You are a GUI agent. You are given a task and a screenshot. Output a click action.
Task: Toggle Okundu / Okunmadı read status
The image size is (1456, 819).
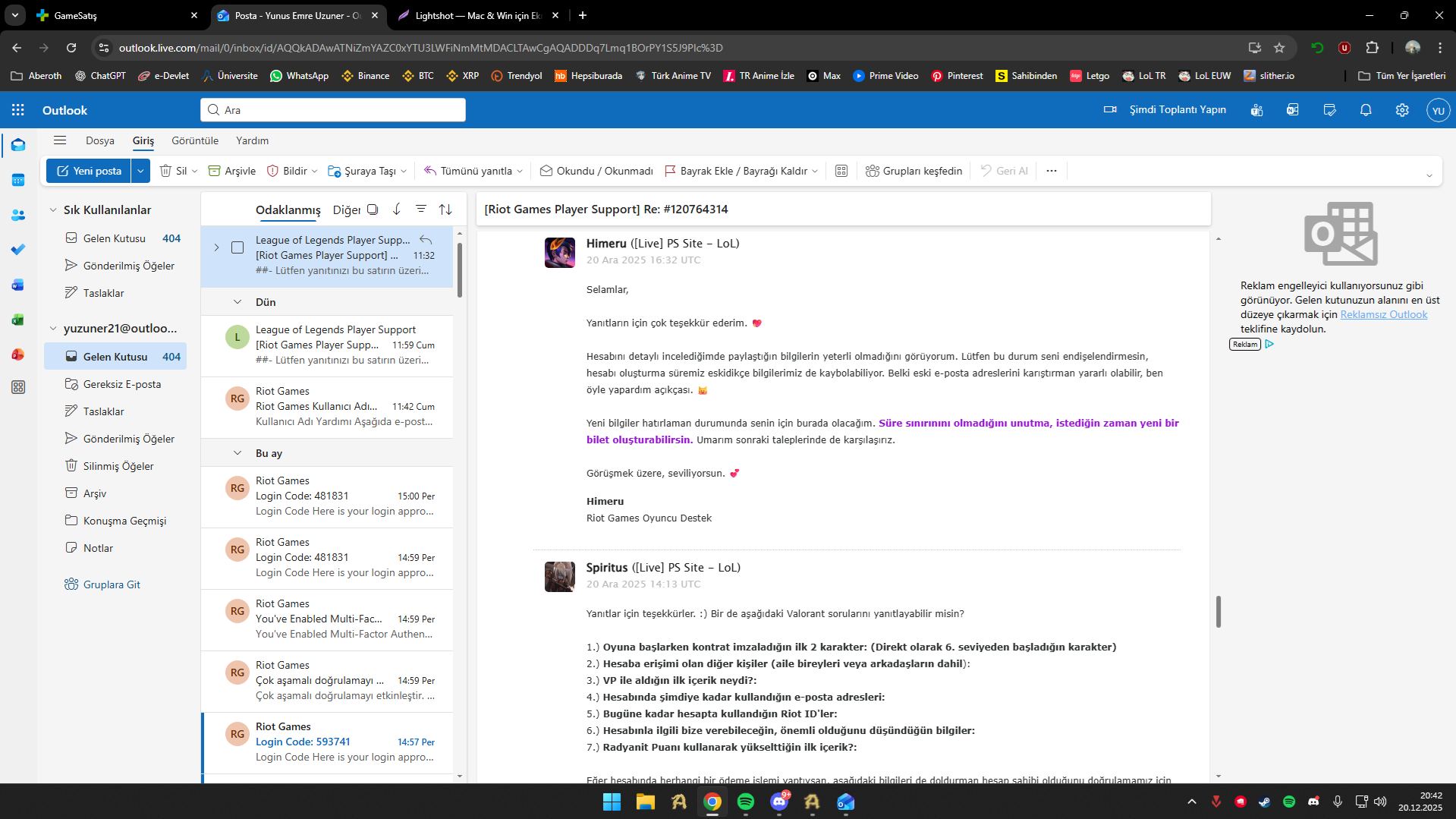(596, 171)
